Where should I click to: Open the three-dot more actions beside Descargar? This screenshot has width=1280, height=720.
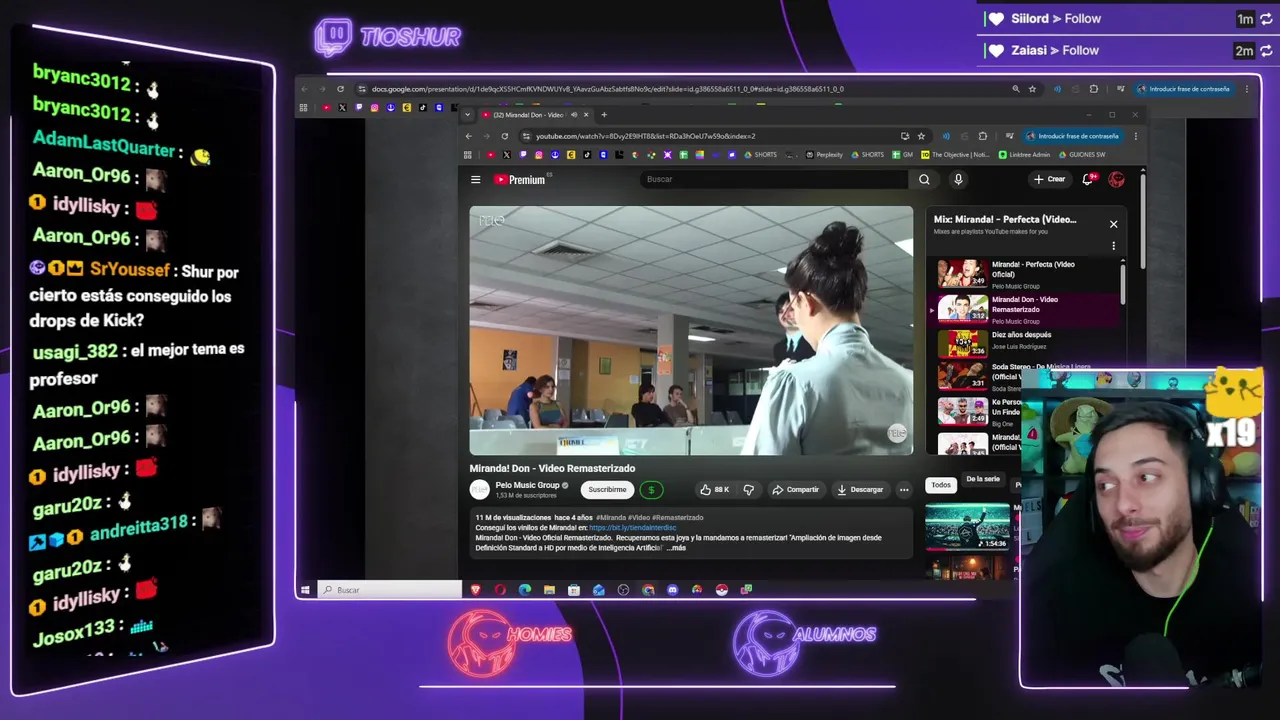(x=904, y=490)
